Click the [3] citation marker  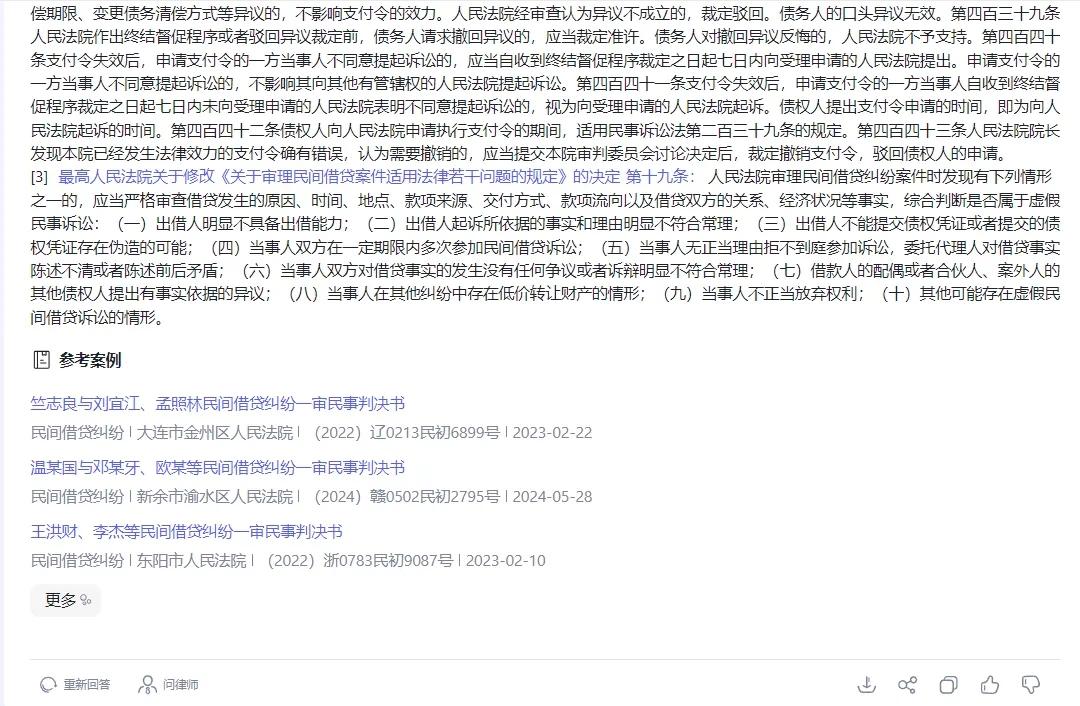click(39, 177)
